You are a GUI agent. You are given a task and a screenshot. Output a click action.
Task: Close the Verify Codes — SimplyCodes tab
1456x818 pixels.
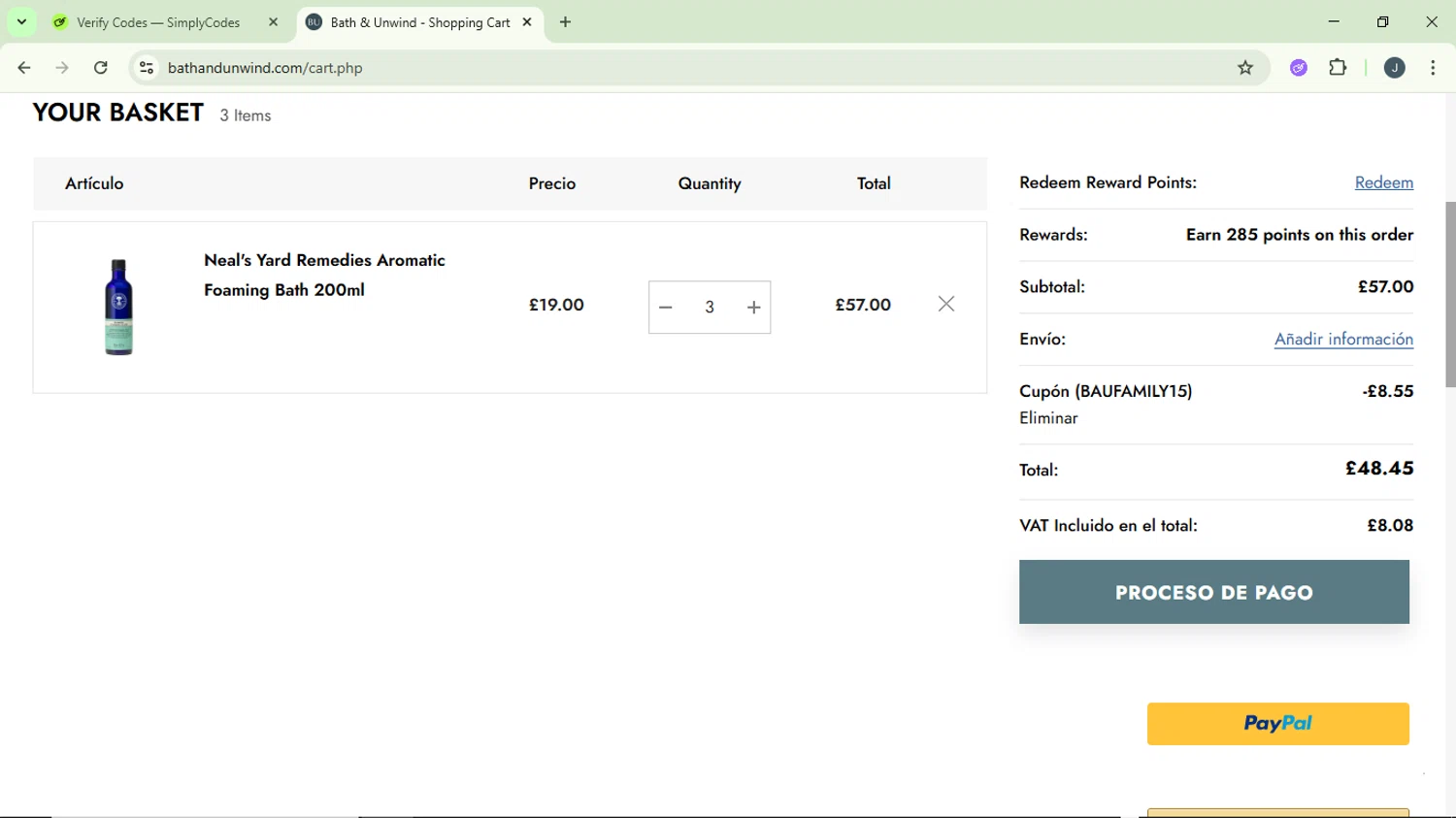pyautogui.click(x=273, y=22)
